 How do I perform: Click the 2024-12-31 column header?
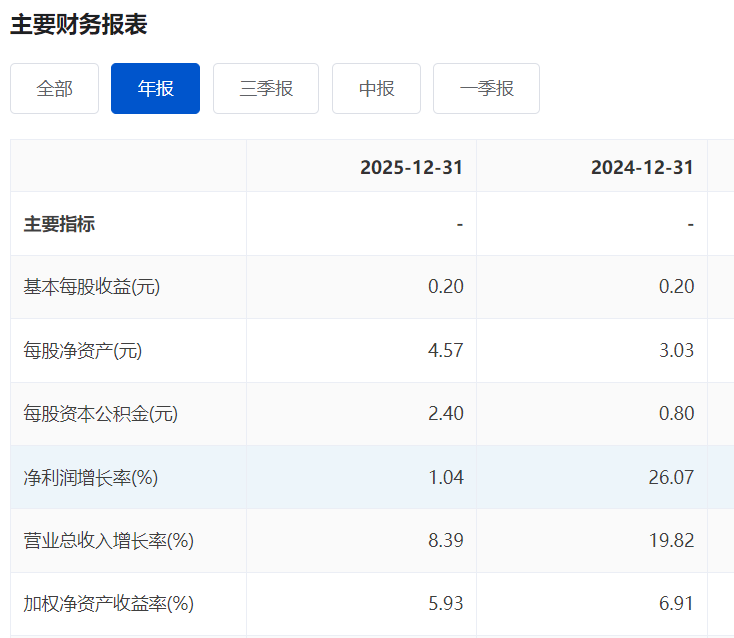641,167
